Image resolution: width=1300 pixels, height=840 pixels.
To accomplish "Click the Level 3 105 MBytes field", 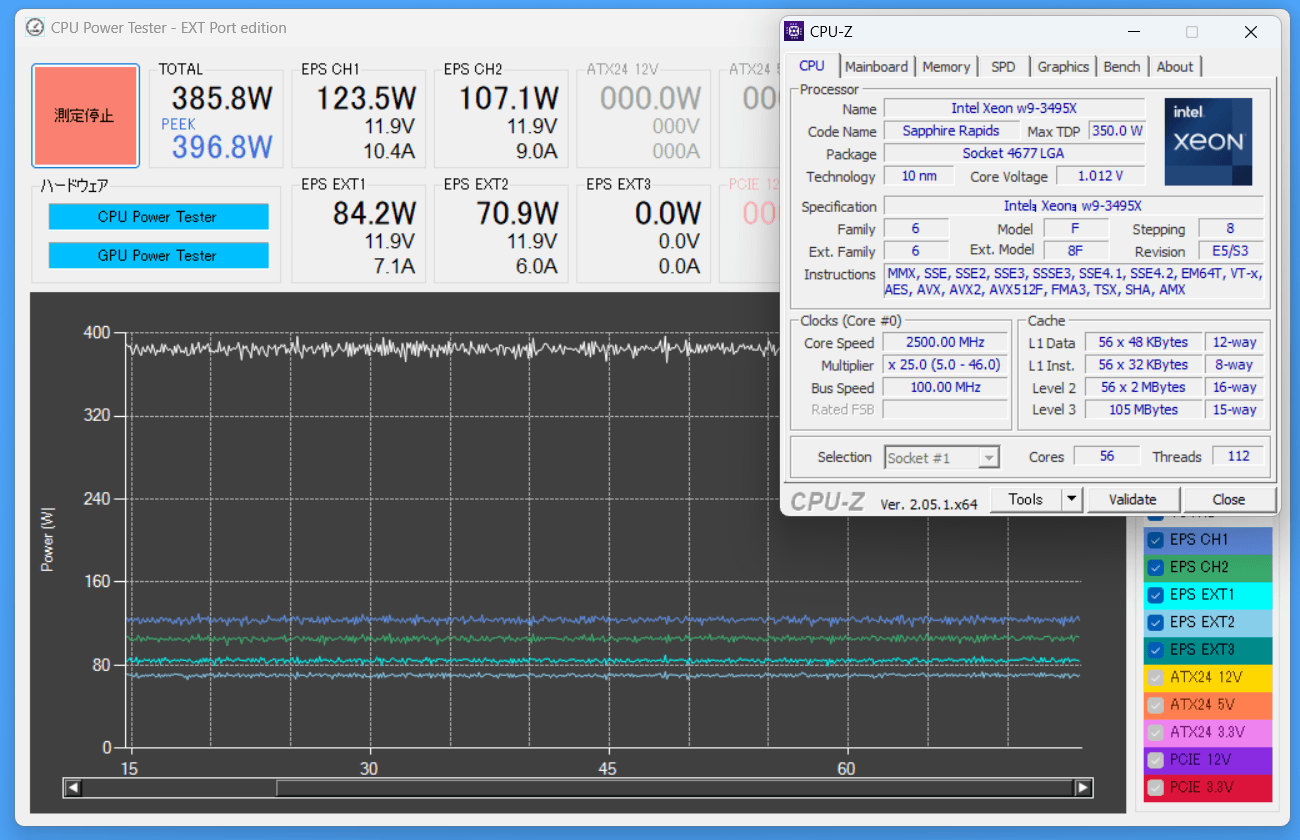I will click(x=1143, y=409).
